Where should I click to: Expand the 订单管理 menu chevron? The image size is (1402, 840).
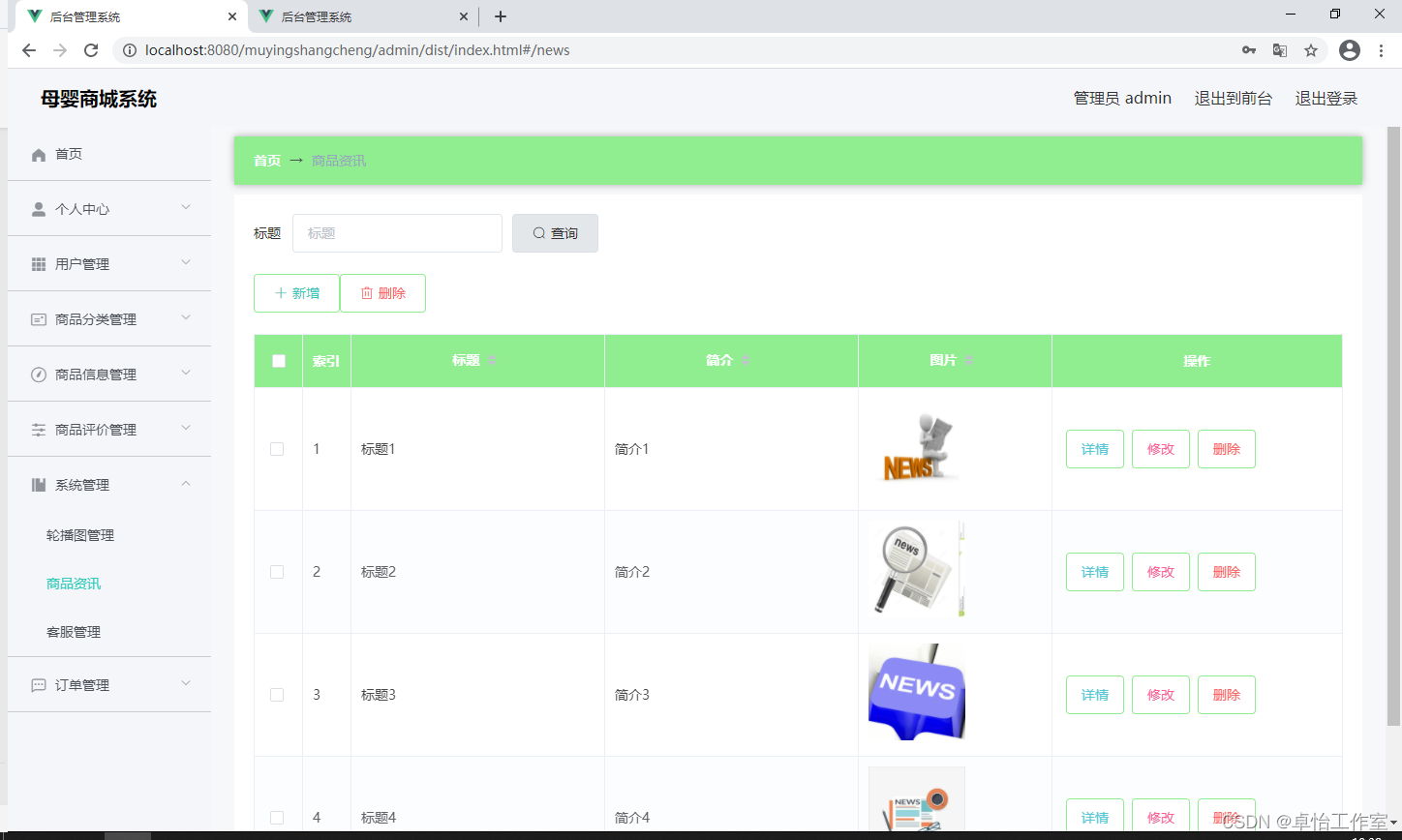coord(186,684)
